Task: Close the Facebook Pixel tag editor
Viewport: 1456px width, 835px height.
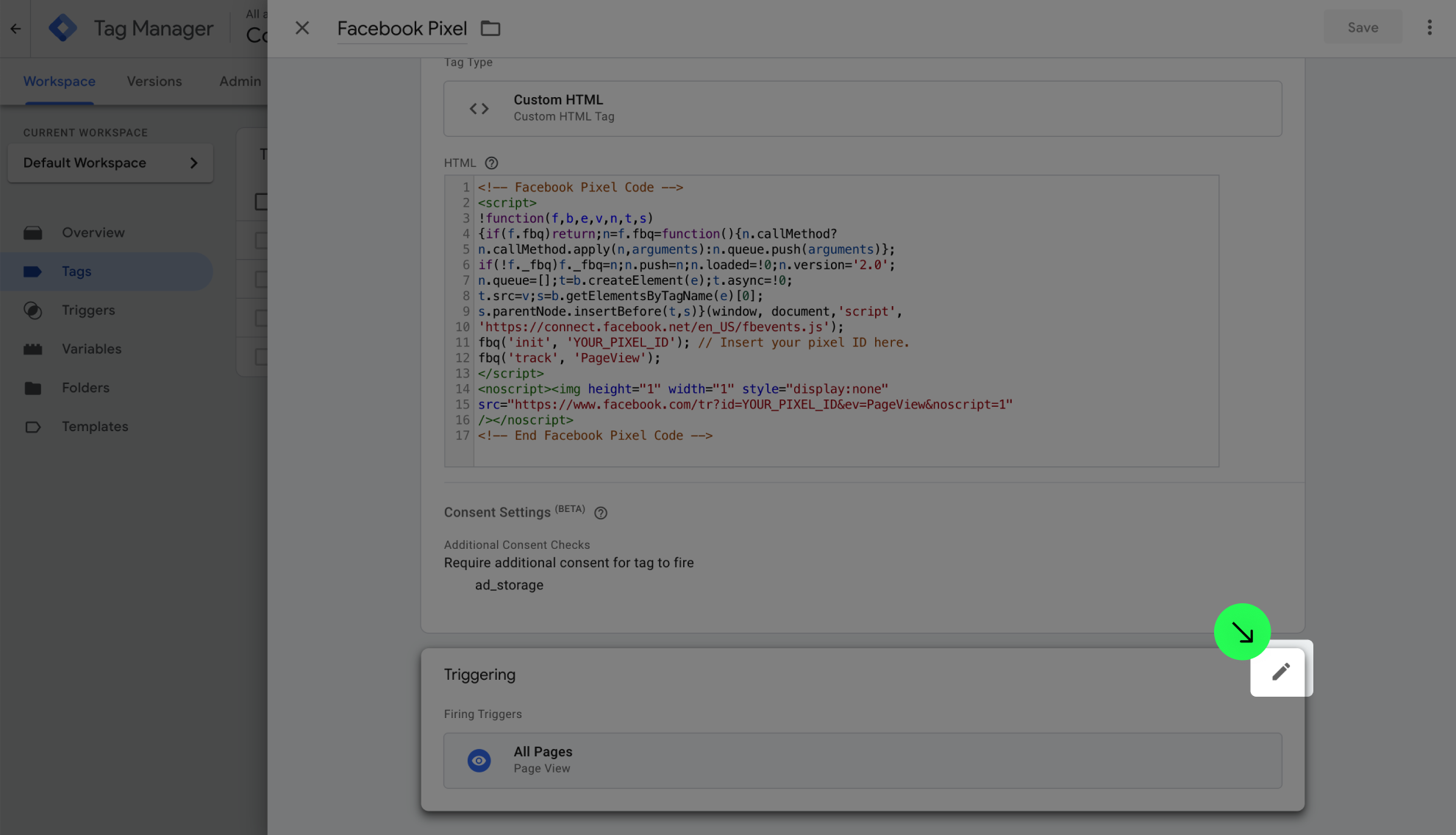Action: point(301,28)
